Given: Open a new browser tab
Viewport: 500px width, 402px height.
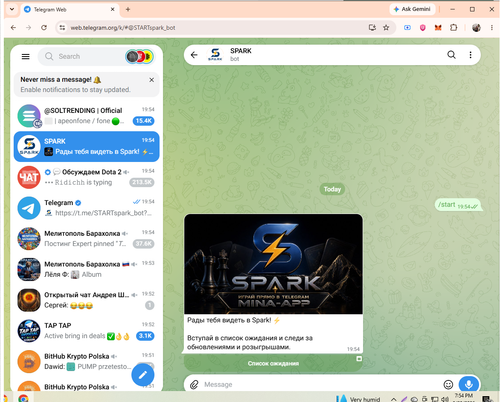Looking at the screenshot, I should pos(128,9).
